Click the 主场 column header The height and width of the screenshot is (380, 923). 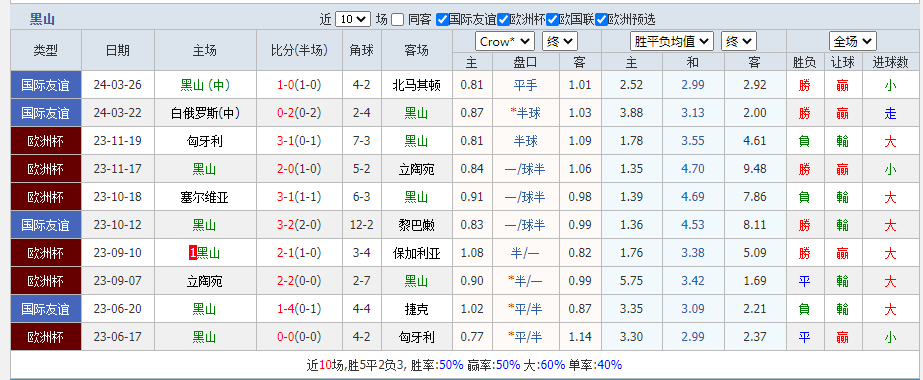pos(205,51)
